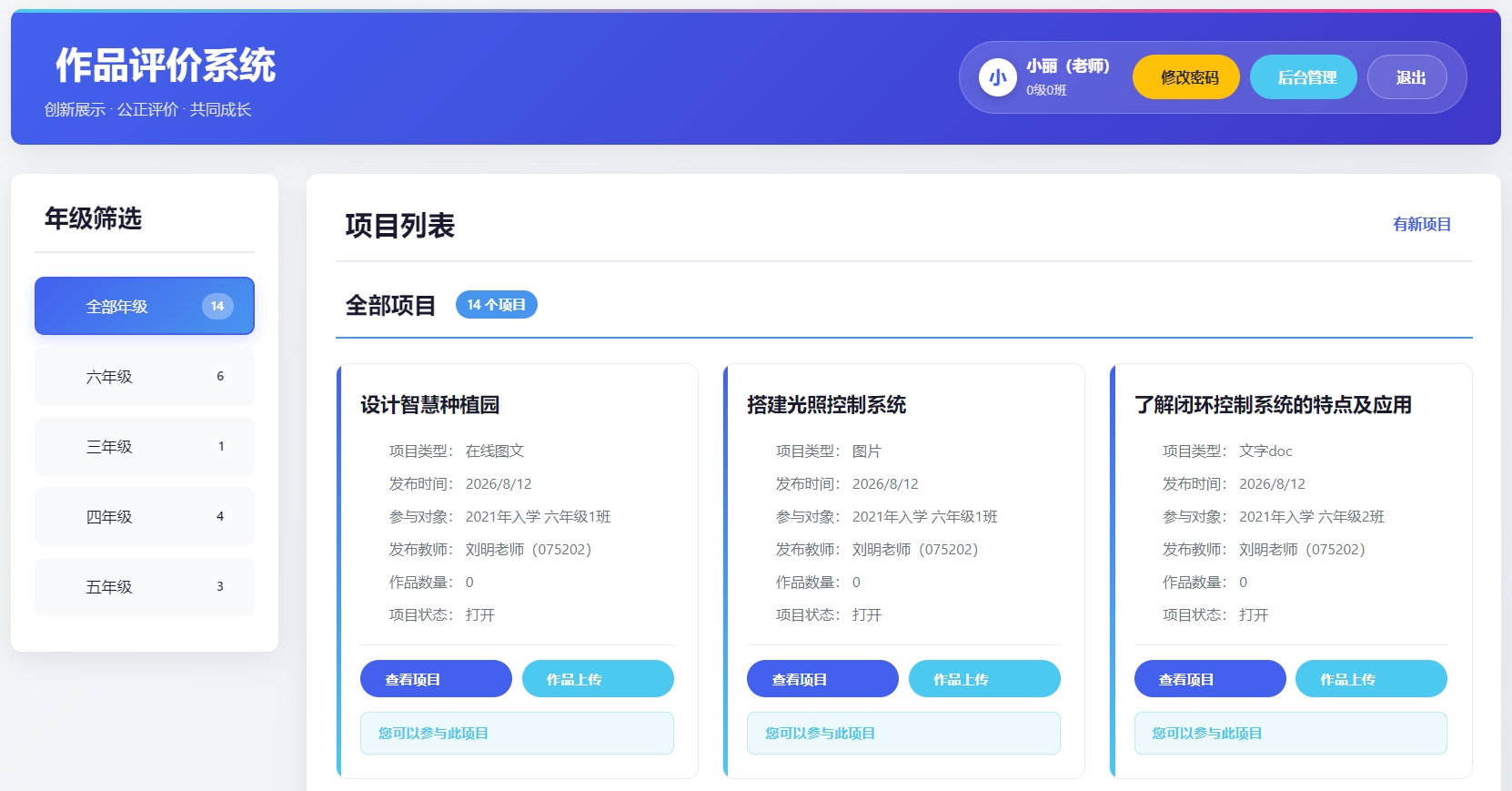Log out with the 退出 button
The width and height of the screenshot is (1512, 791).
pos(1409,77)
